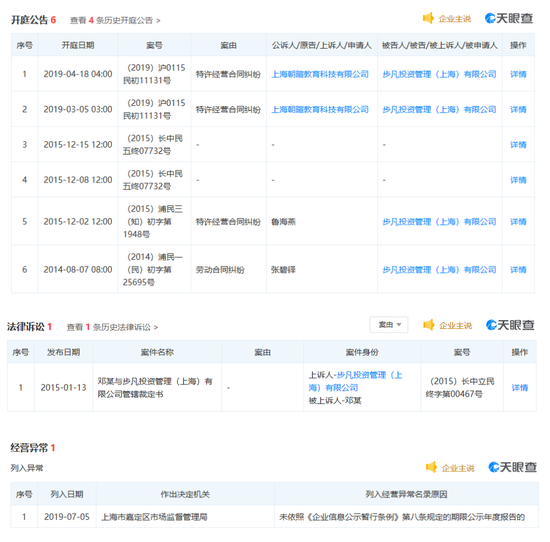The image size is (550, 542).
Task: Select plaintiff name 张碧译
Action: pyautogui.click(x=283, y=270)
